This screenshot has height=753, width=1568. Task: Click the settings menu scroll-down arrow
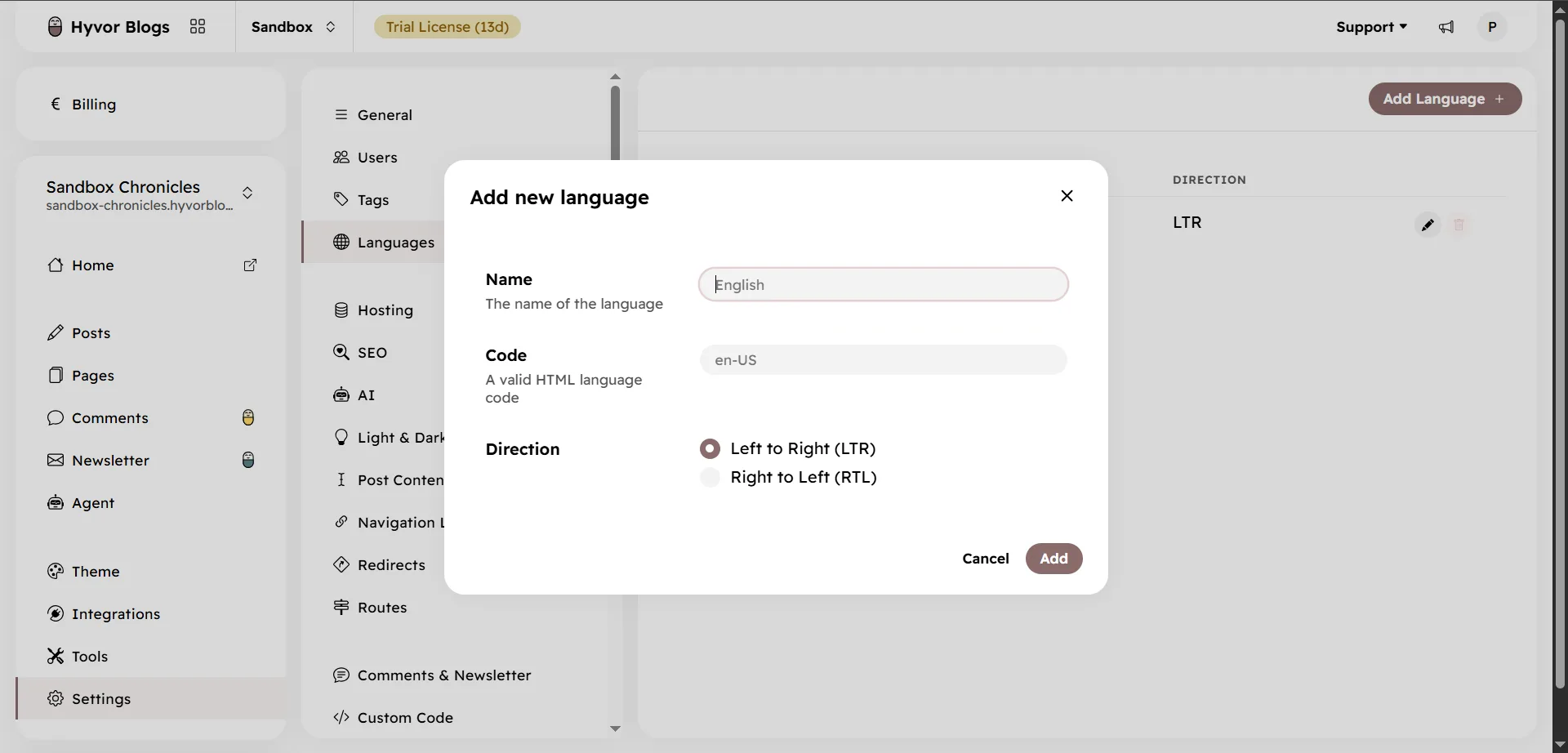[615, 728]
